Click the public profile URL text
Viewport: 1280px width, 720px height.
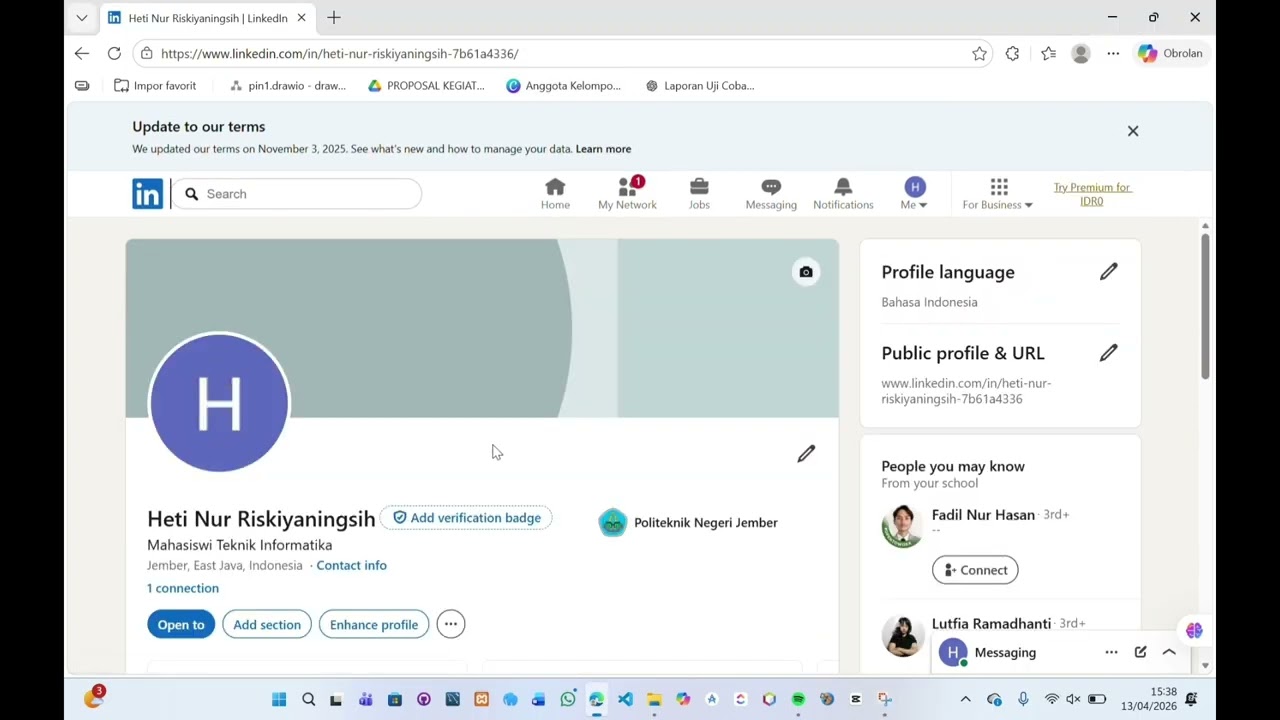[x=966, y=391]
